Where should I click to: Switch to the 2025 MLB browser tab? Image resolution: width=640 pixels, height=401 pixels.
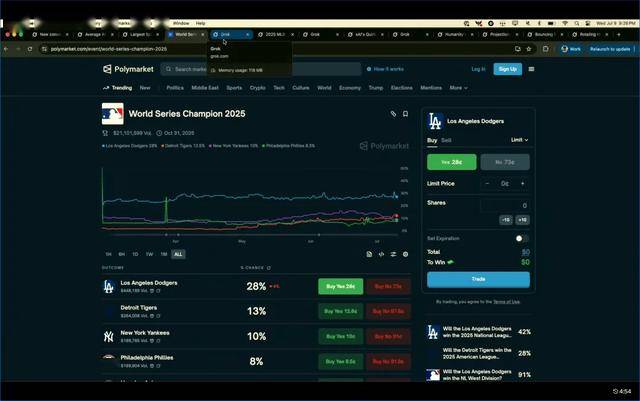(x=276, y=35)
